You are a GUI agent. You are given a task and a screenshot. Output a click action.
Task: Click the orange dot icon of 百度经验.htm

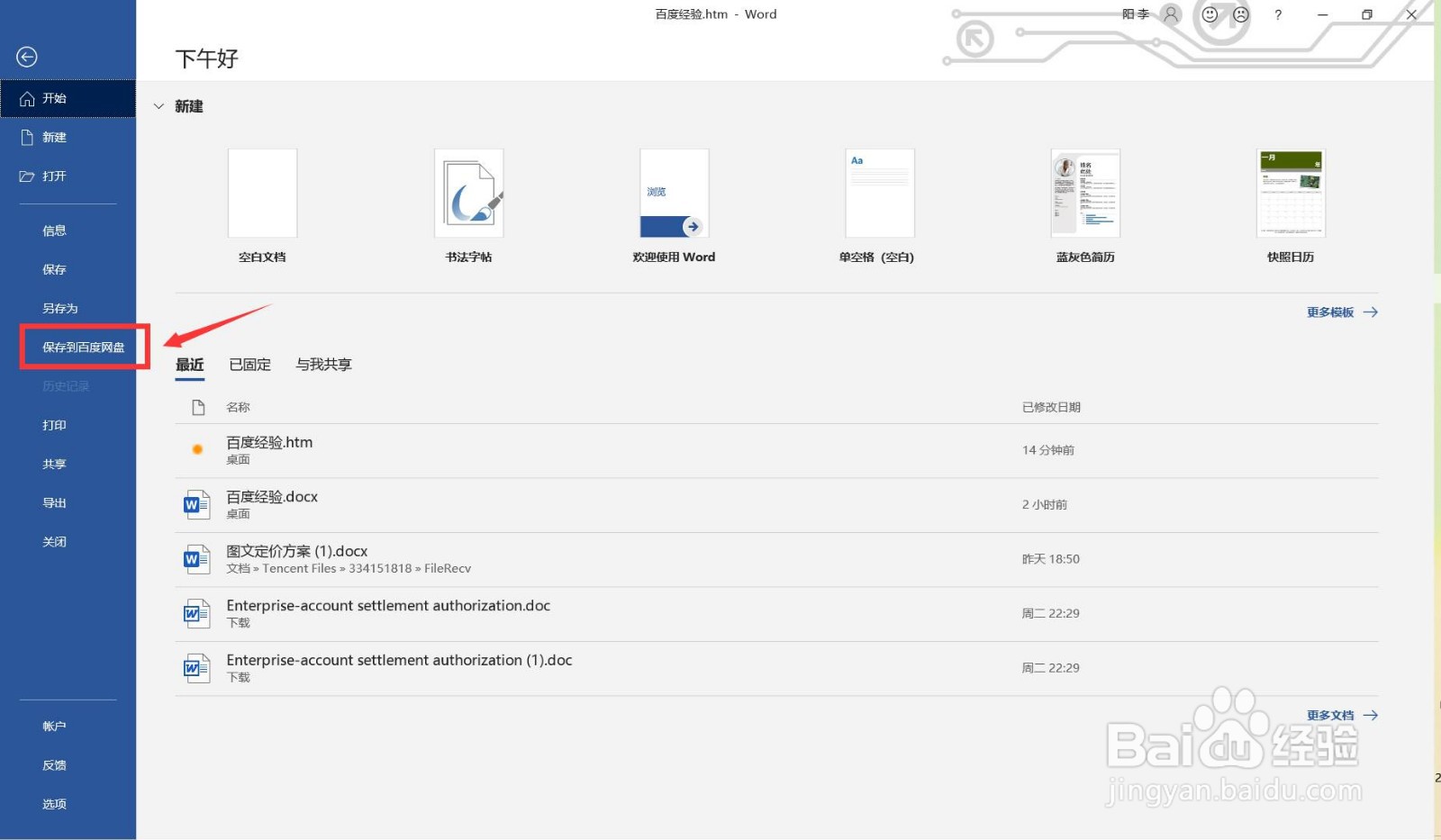(197, 449)
